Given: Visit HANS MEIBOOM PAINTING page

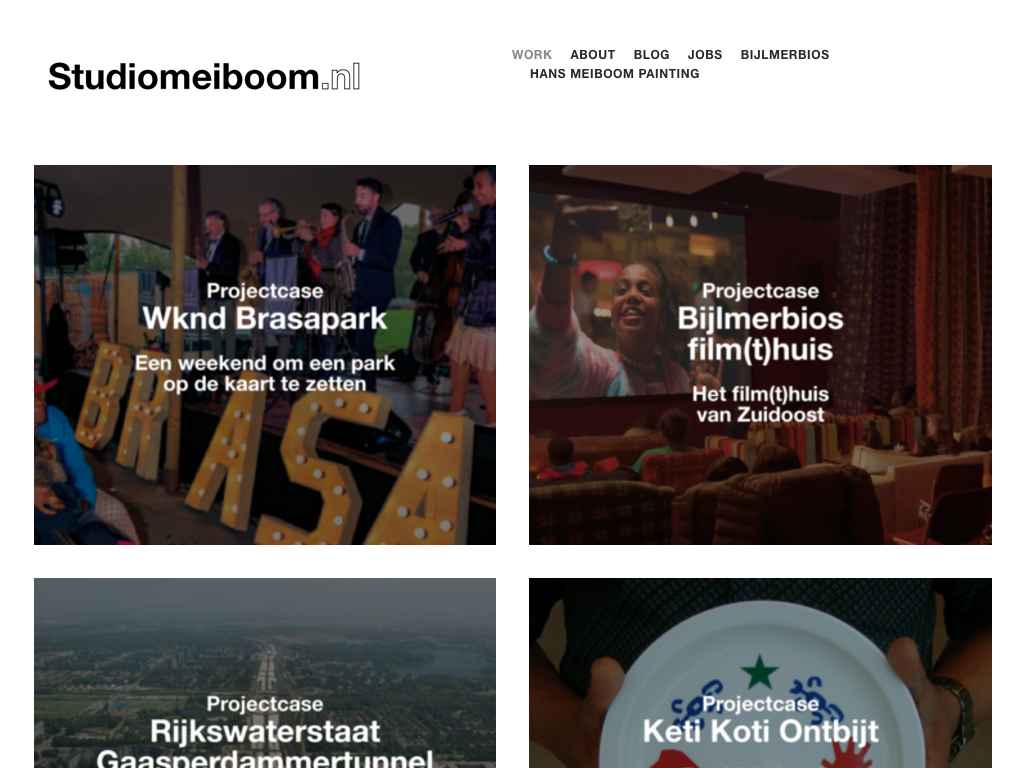Looking at the screenshot, I should click(x=615, y=74).
